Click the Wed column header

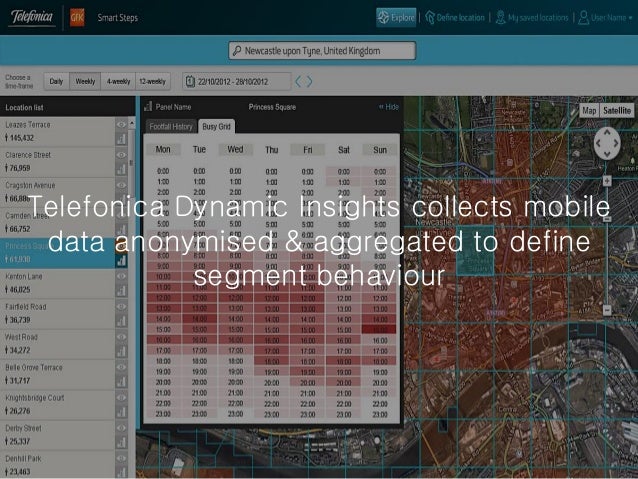coord(235,149)
